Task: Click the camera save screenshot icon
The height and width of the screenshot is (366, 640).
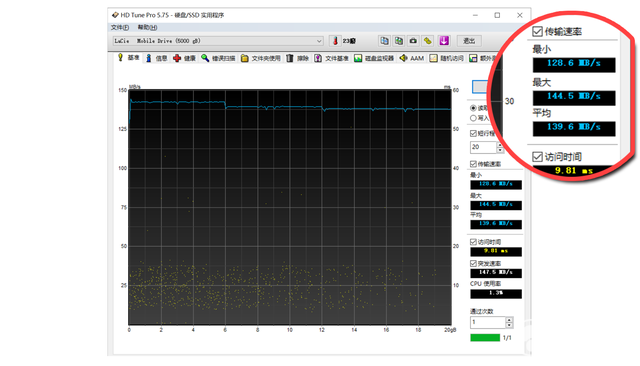Action: pyautogui.click(x=413, y=41)
